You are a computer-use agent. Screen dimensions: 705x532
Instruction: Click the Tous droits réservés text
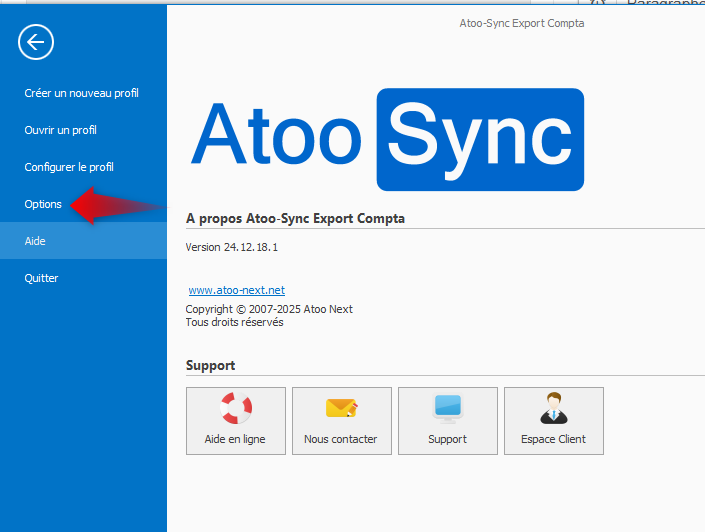pyautogui.click(x=234, y=322)
